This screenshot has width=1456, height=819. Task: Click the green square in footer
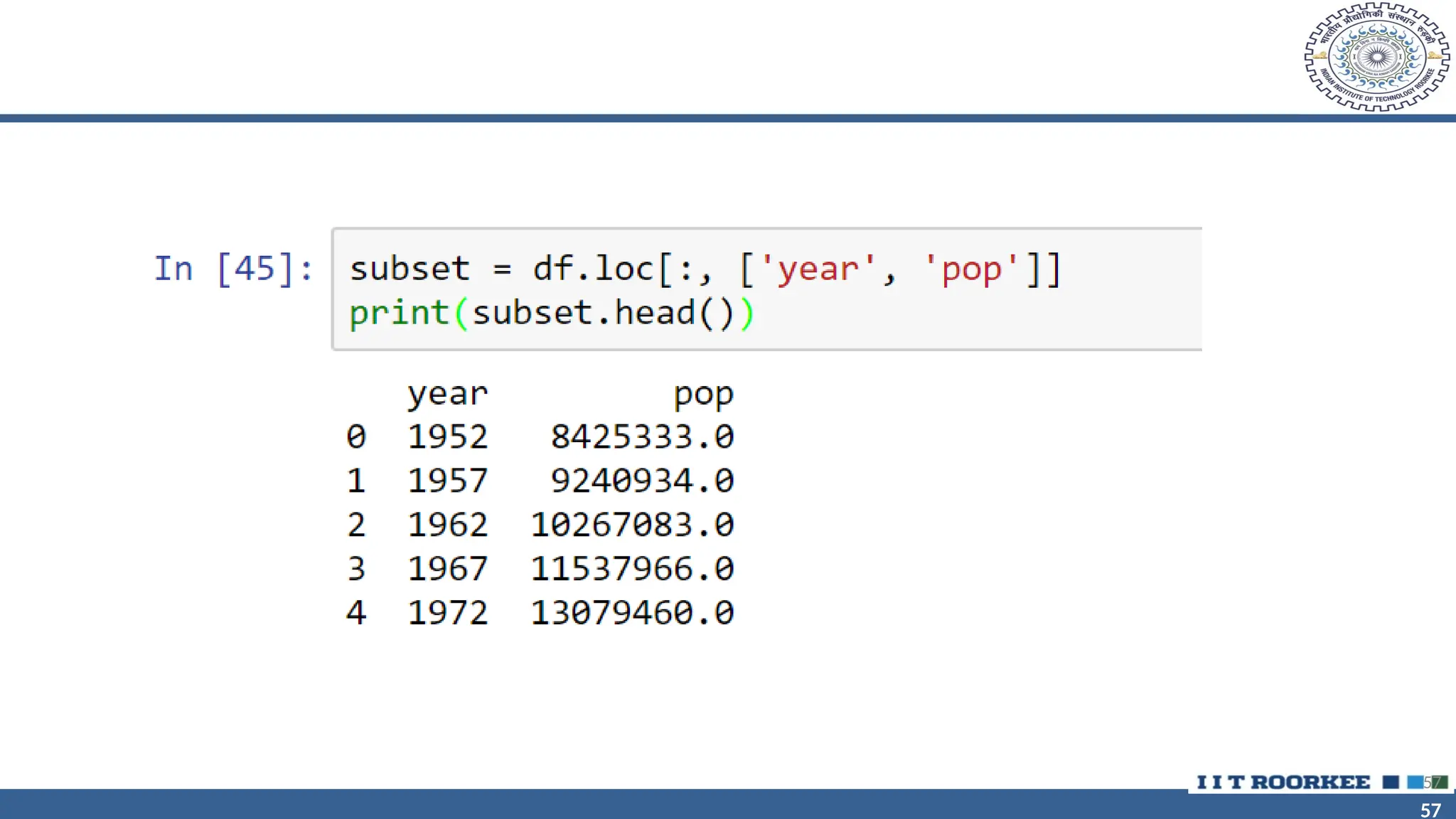[1440, 782]
